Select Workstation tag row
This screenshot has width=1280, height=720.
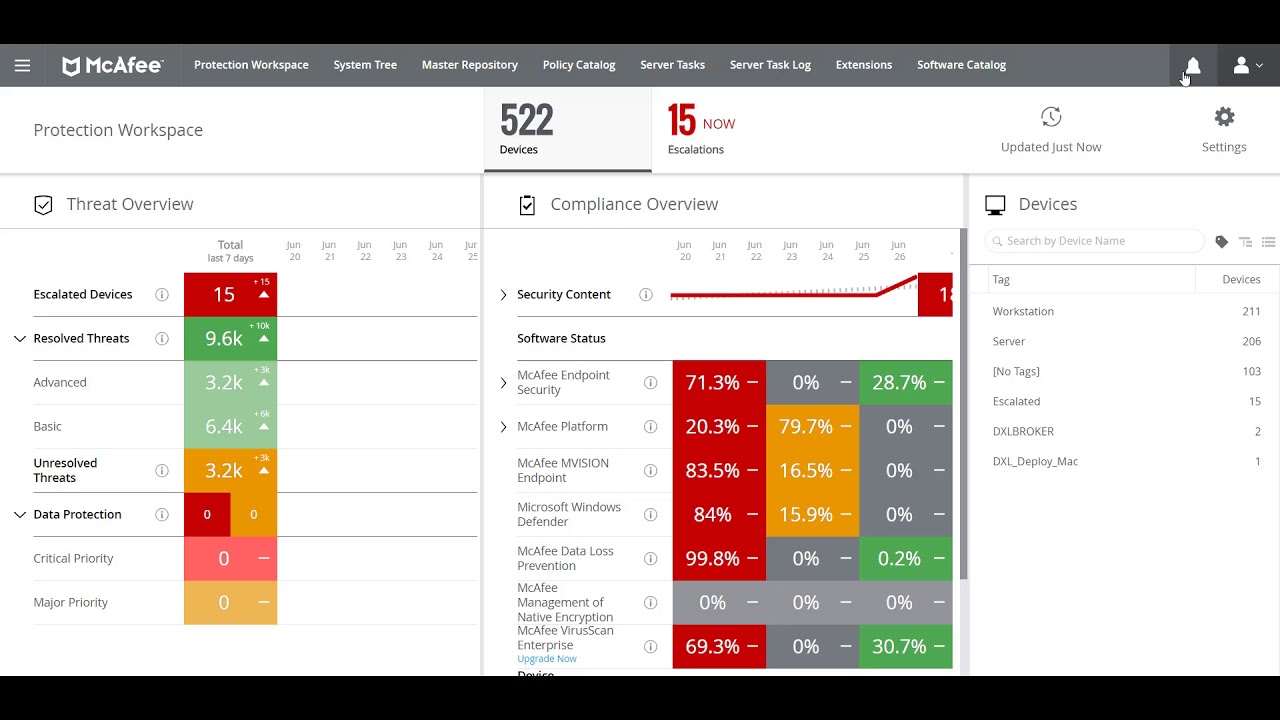pos(1127,311)
